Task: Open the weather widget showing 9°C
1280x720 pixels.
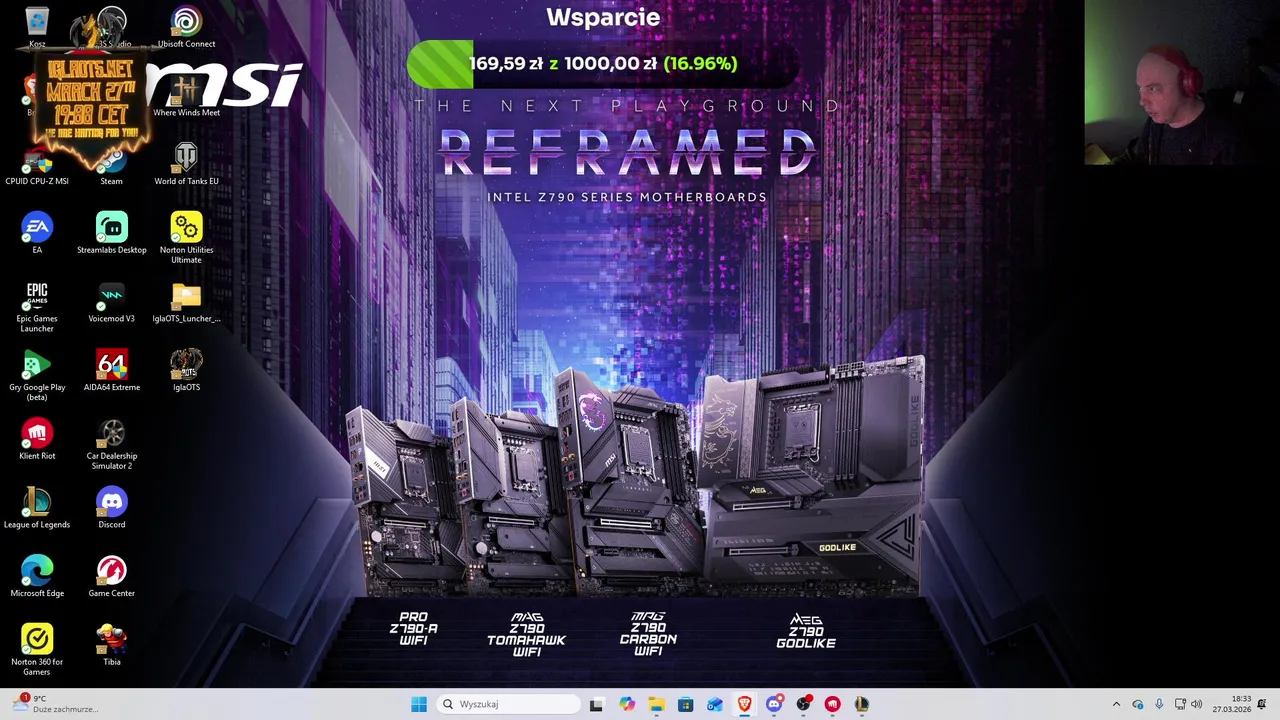Action: pos(55,704)
